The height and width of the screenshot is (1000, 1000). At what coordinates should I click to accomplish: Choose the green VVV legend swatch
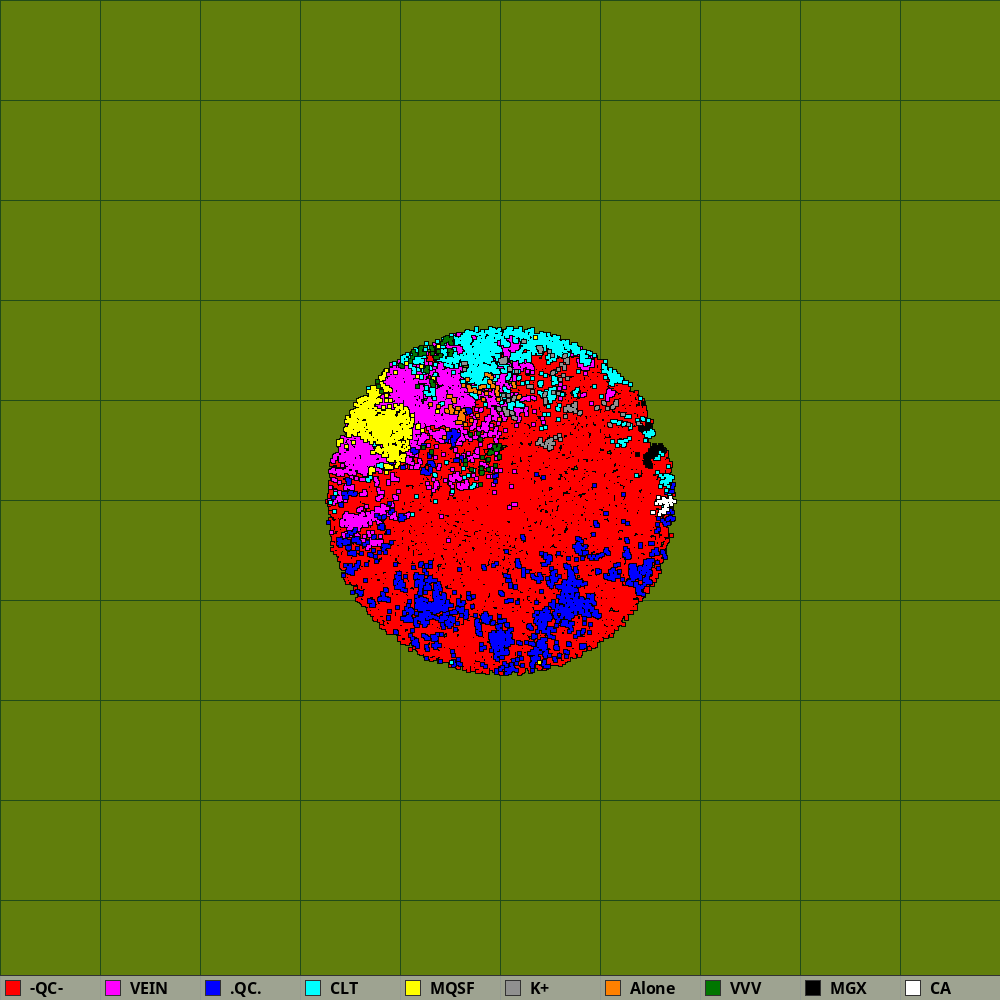(x=713, y=988)
